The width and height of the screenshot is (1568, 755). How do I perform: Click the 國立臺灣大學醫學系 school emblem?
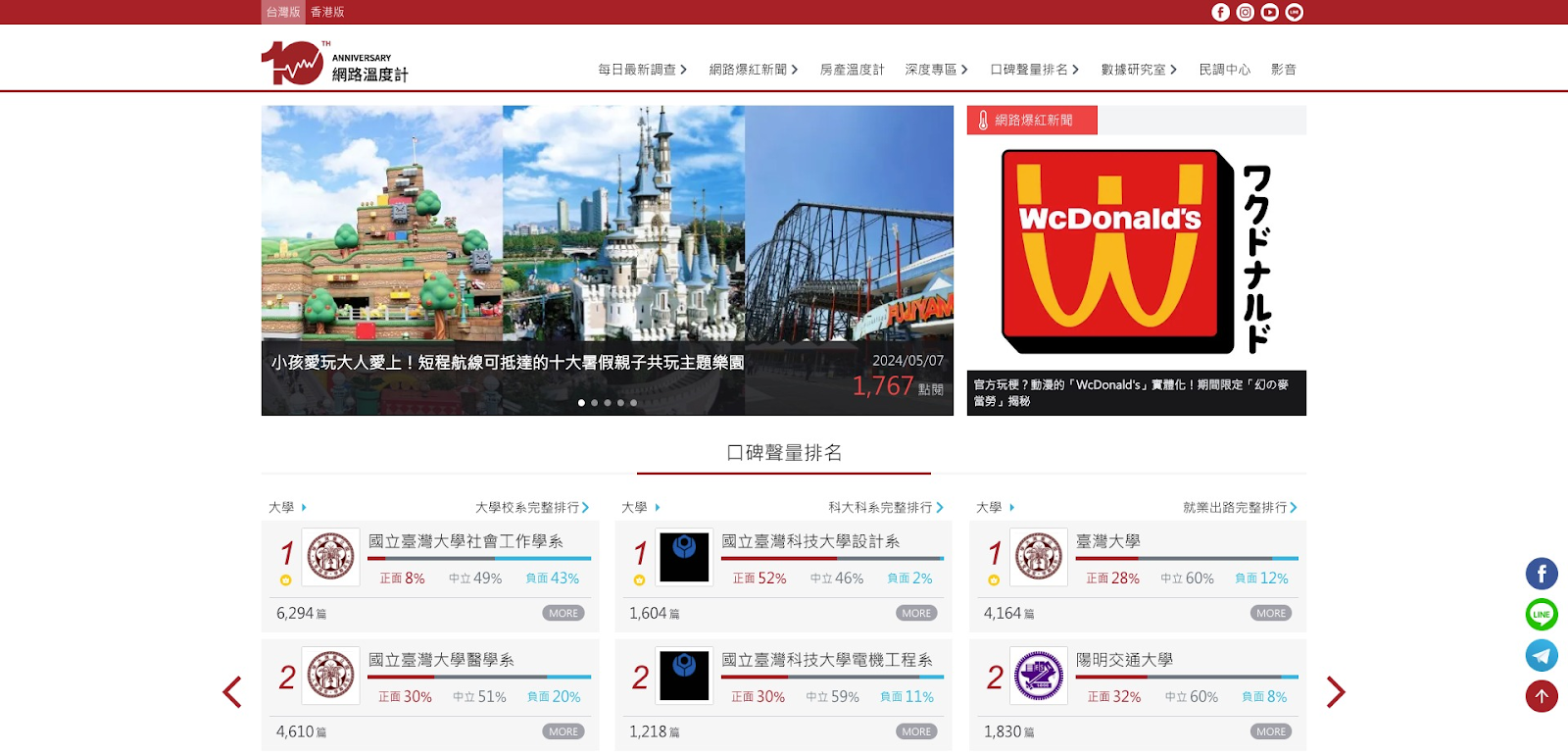[331, 676]
